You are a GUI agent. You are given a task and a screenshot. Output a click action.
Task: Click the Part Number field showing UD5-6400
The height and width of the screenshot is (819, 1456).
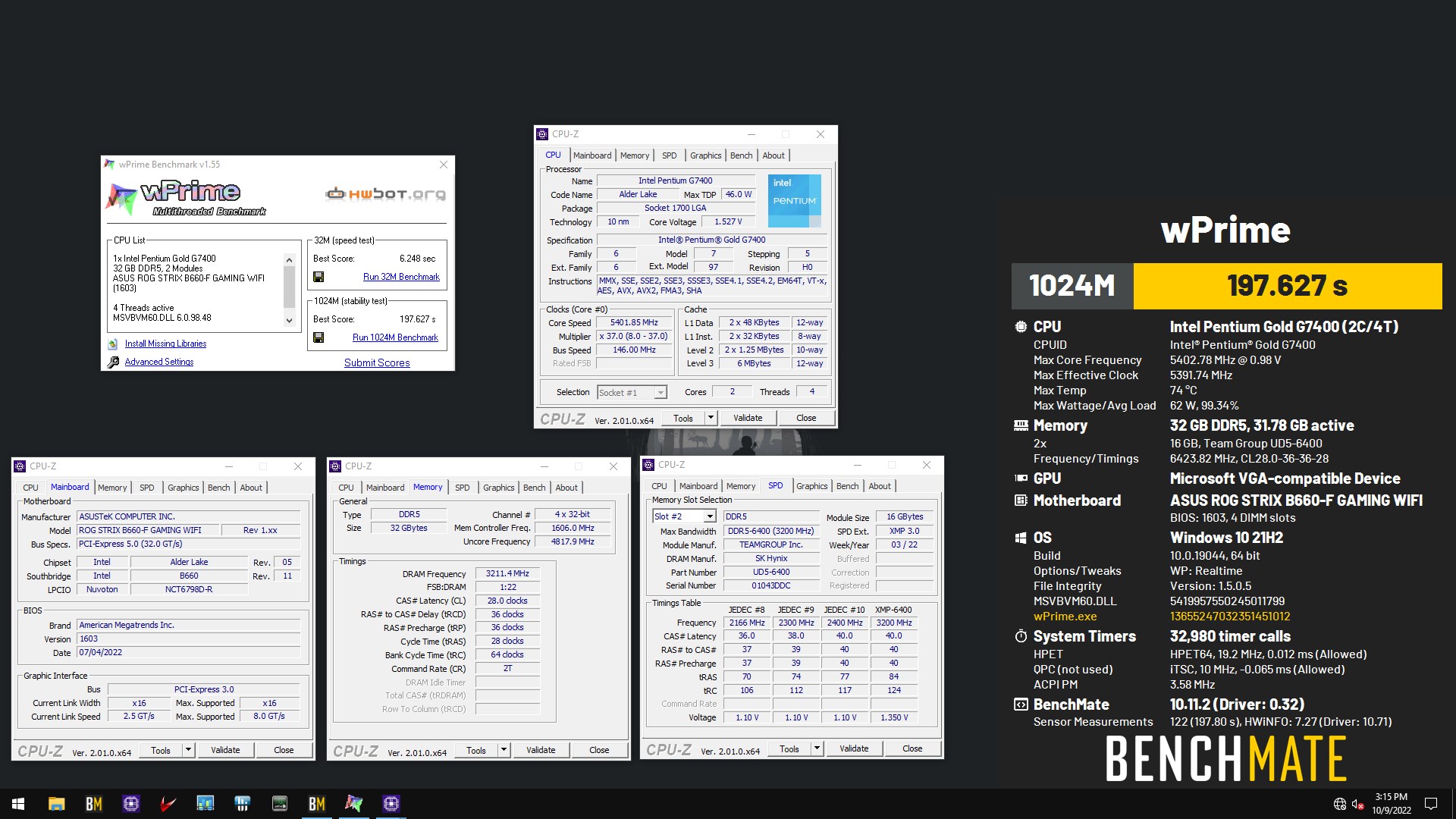[771, 572]
